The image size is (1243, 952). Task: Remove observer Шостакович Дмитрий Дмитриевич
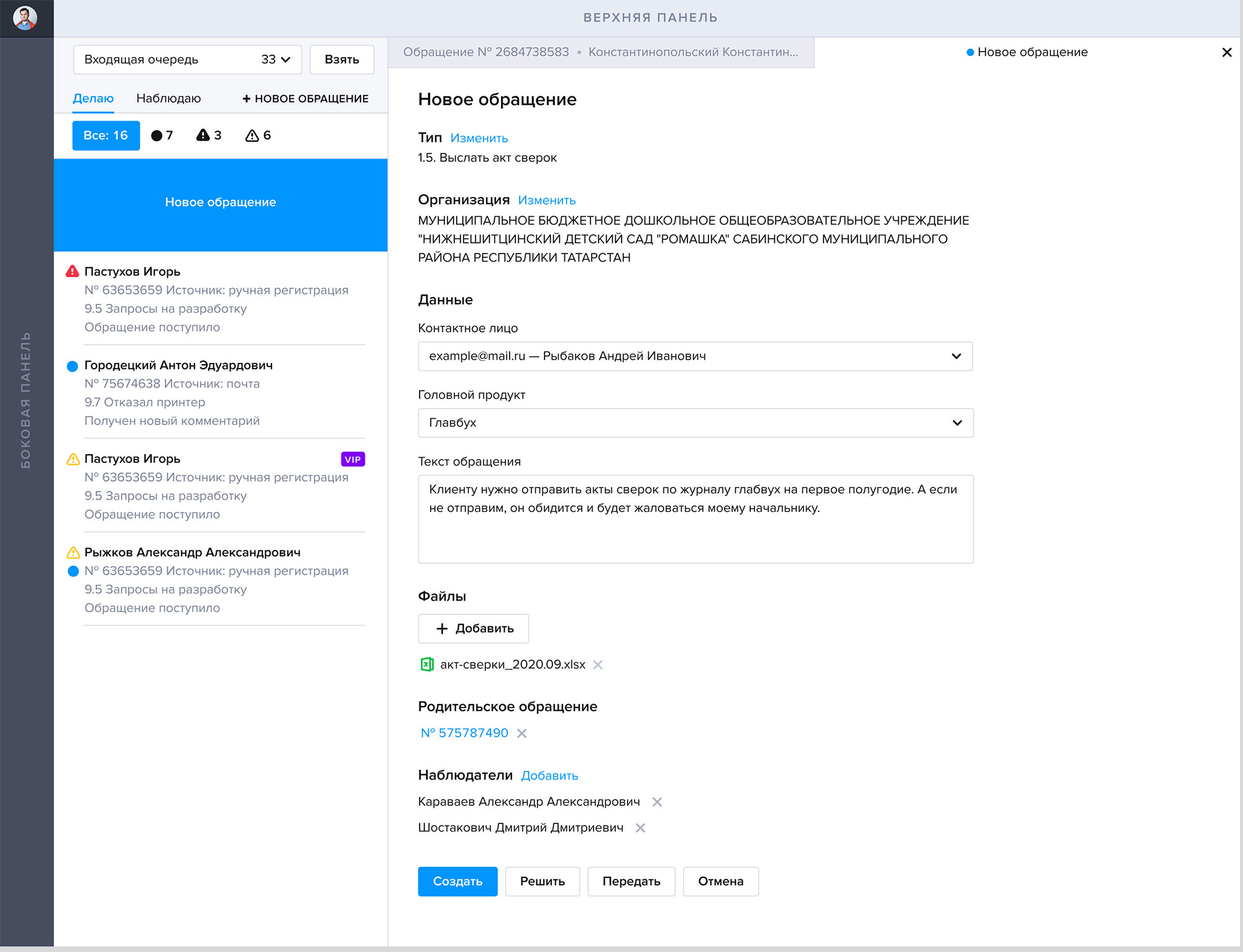click(x=640, y=828)
